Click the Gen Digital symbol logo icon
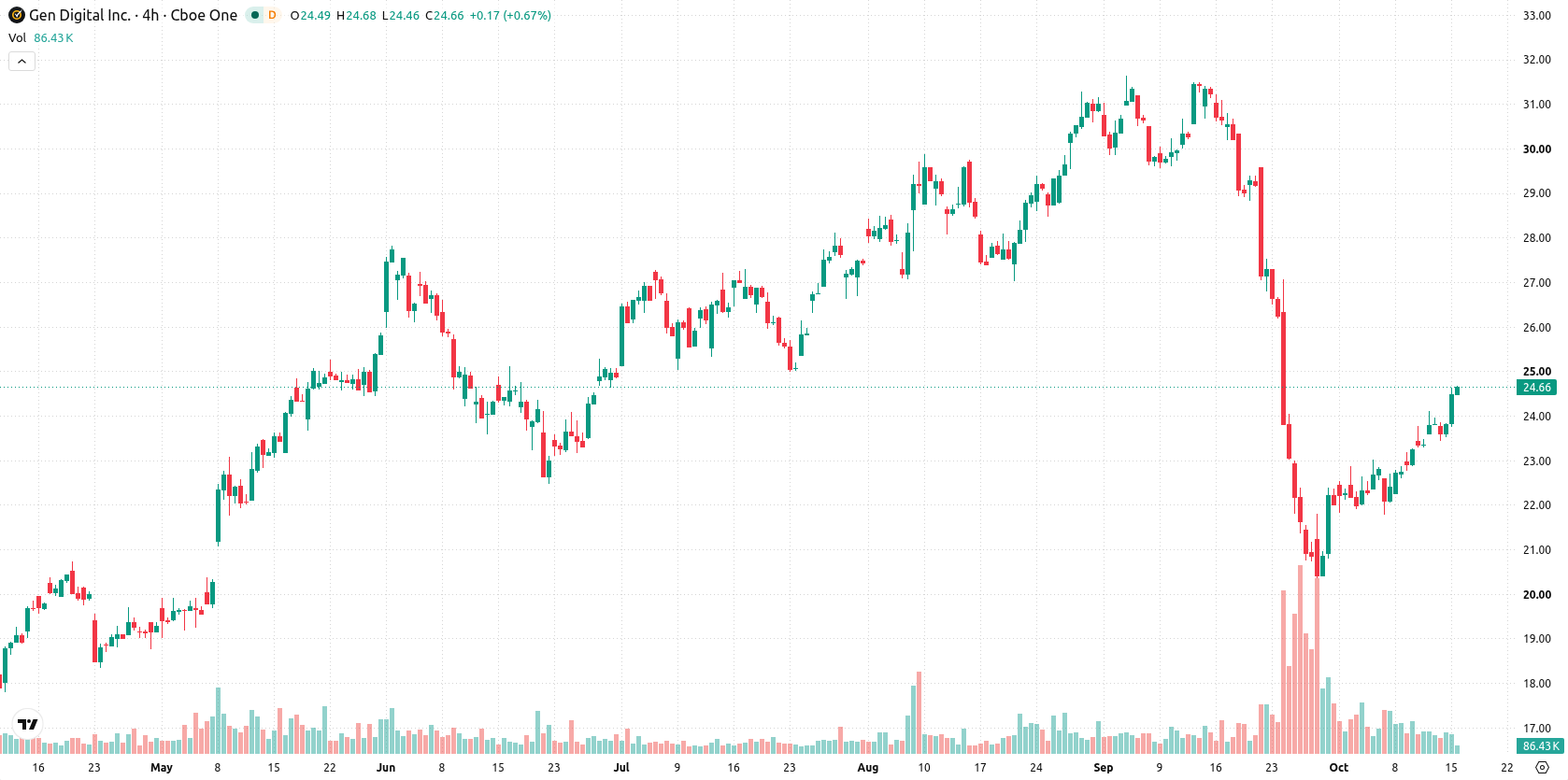The height and width of the screenshot is (780, 1568). coord(17,15)
